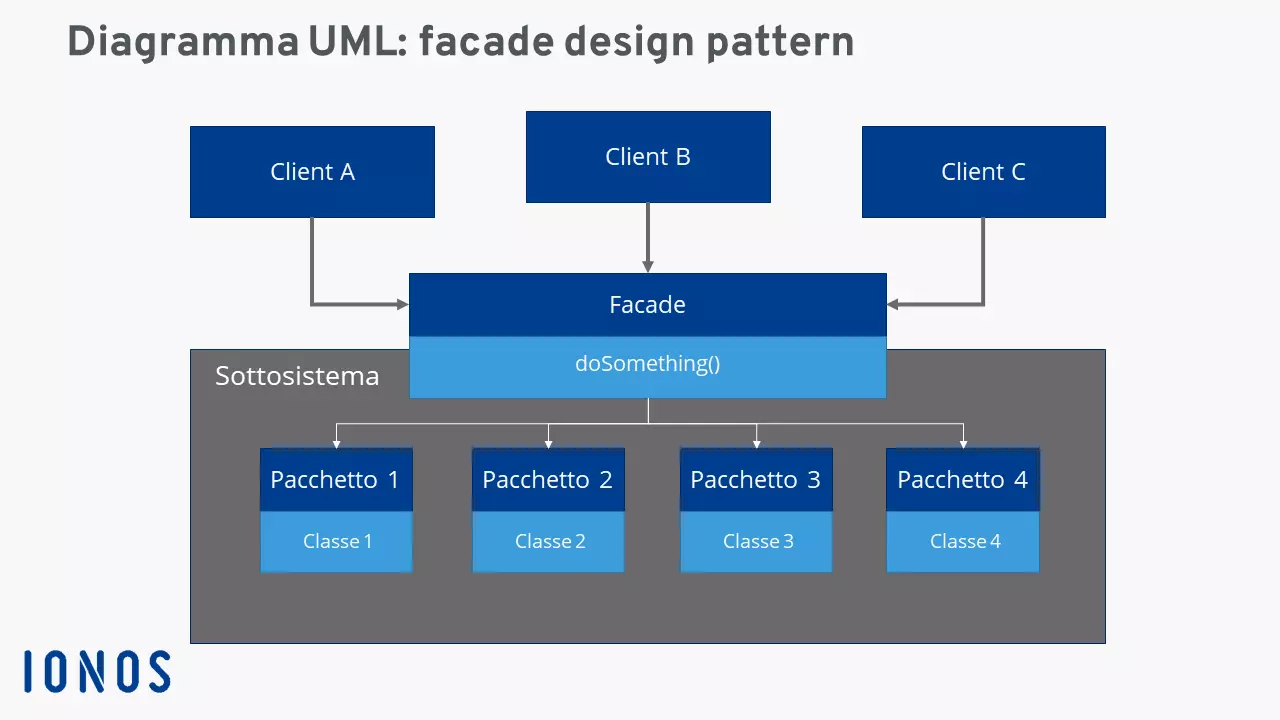Select the Pacchetto 3 header
Screen dimensions: 1280x720
(756, 480)
